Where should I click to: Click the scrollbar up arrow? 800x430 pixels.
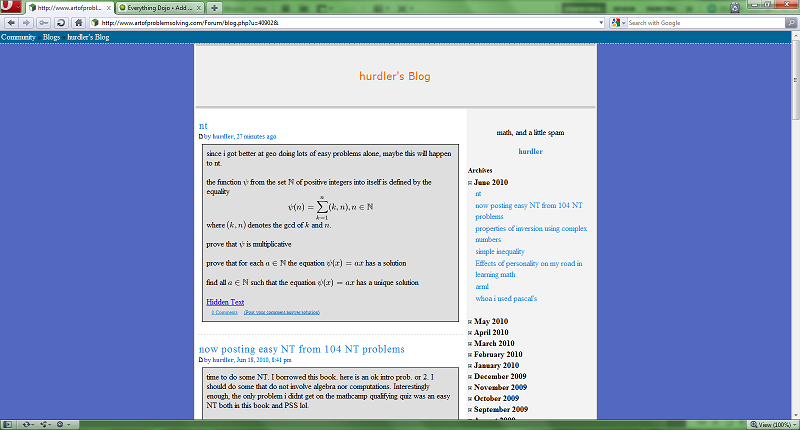point(795,35)
